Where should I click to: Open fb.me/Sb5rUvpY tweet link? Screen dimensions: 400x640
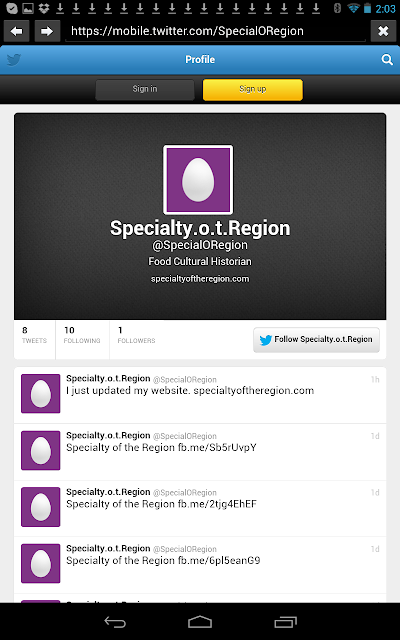pyautogui.click(x=217, y=448)
